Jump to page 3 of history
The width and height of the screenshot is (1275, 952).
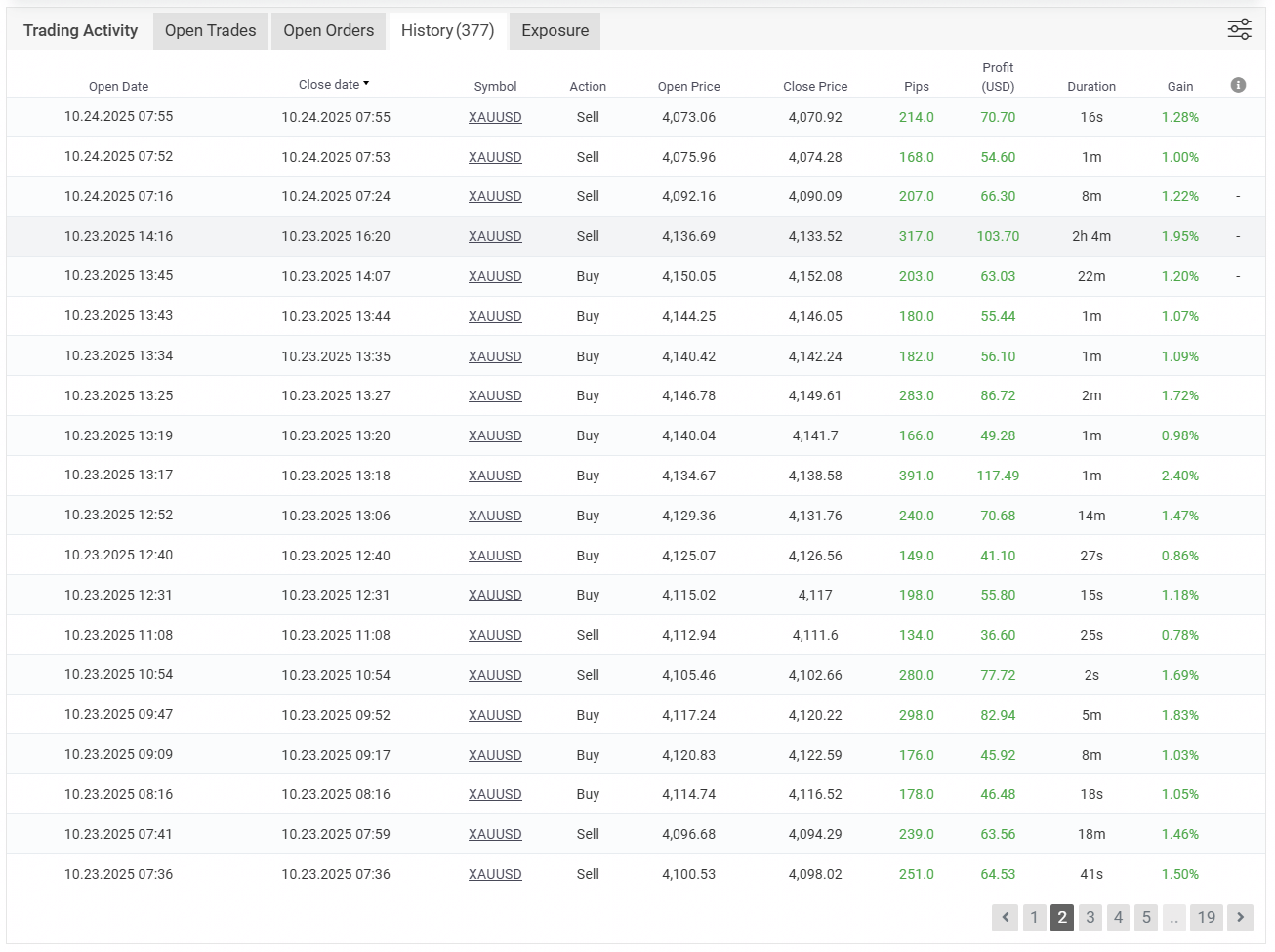tap(1090, 917)
